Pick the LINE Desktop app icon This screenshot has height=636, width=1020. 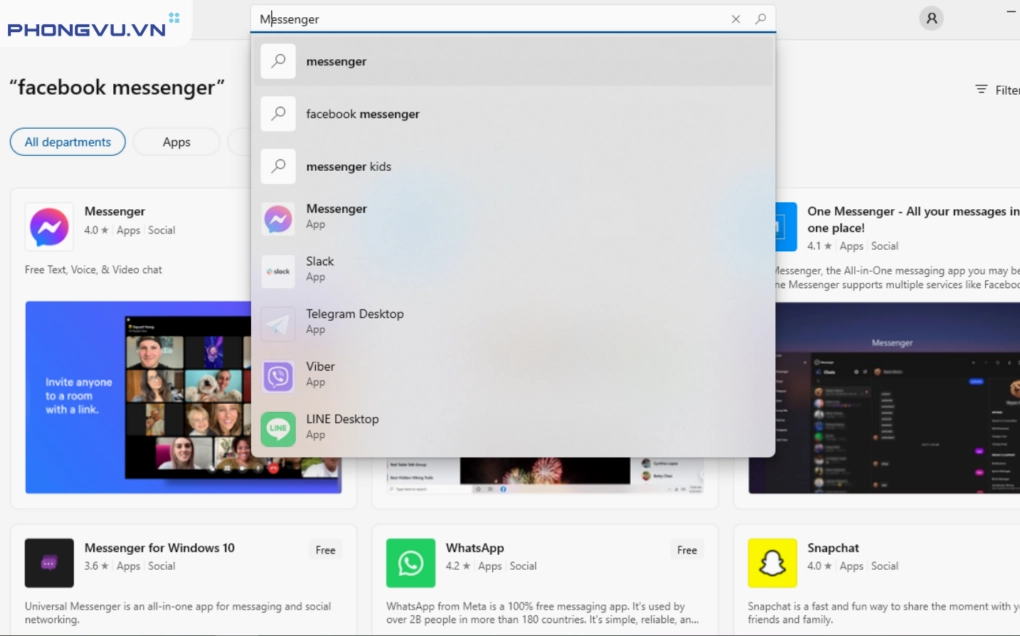(278, 429)
